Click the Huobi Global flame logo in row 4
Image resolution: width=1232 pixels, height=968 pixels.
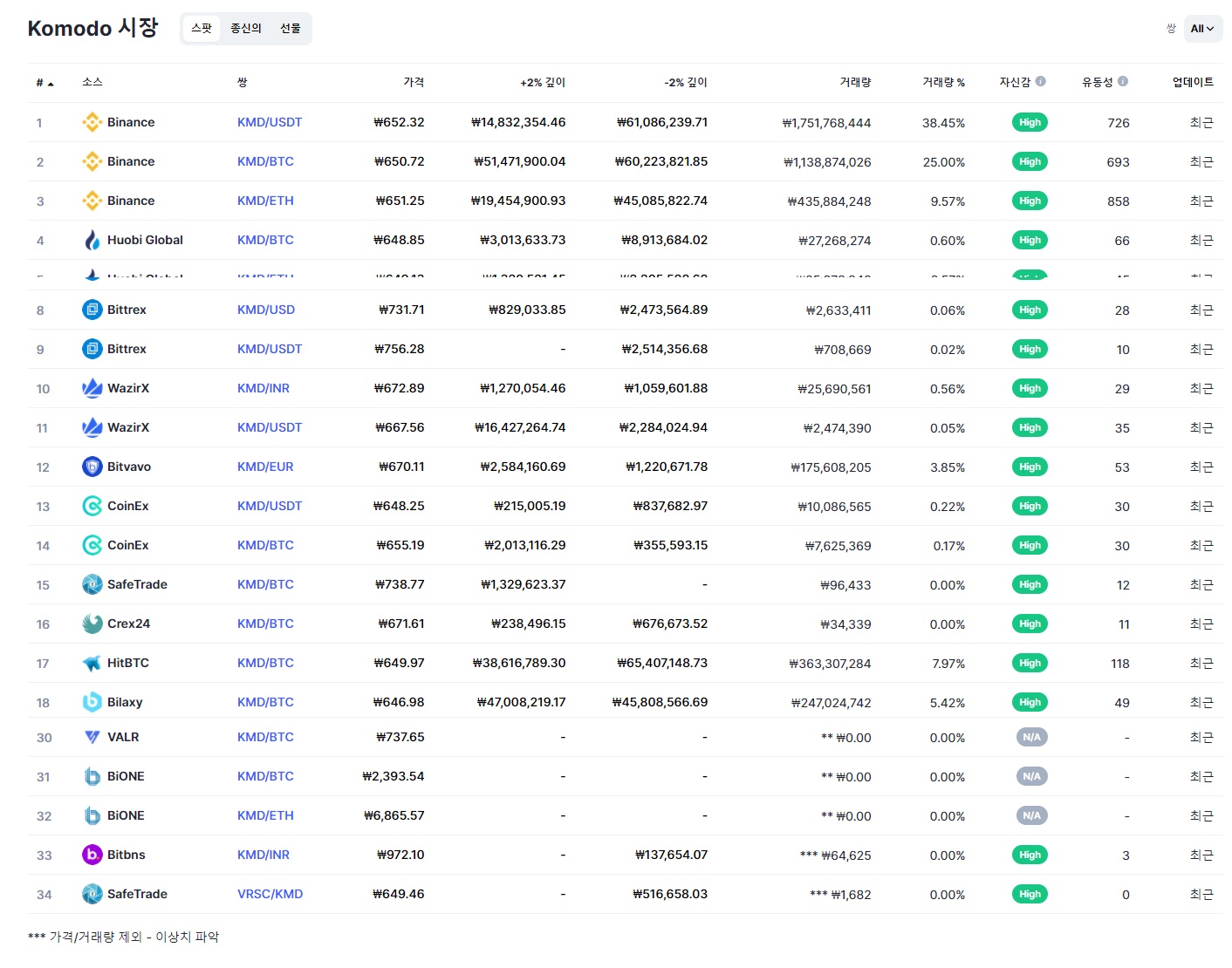tap(92, 240)
